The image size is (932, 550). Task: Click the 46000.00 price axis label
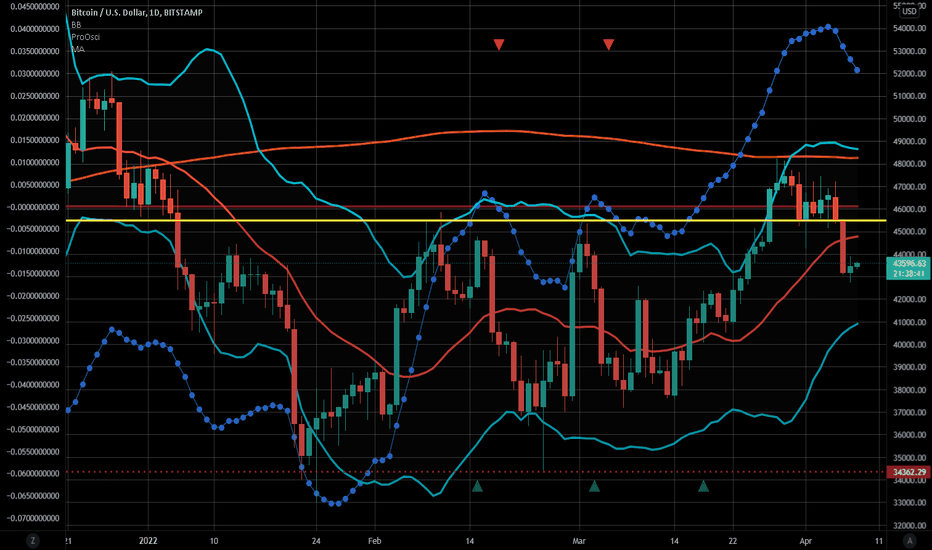pos(909,209)
